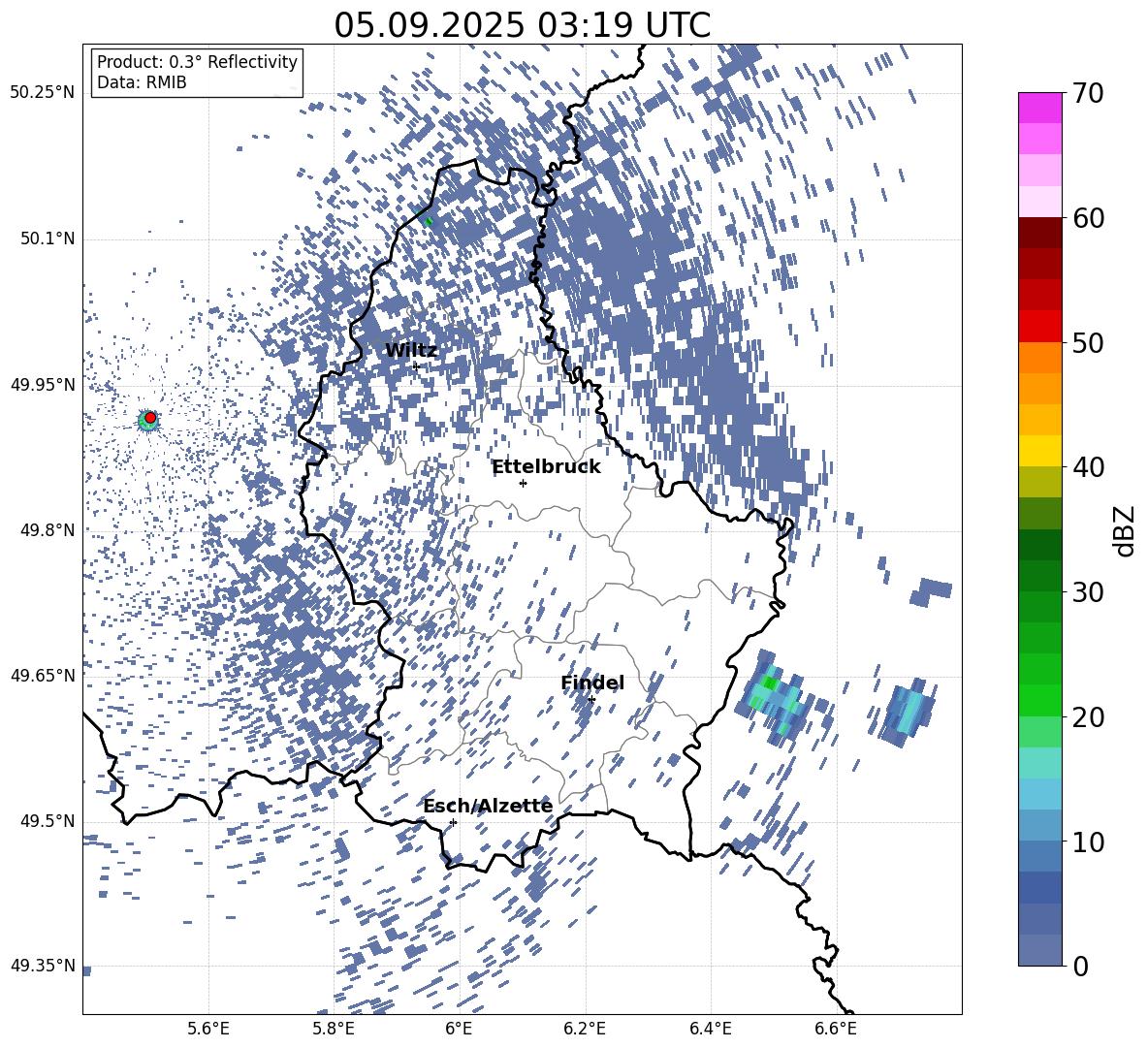1148x1048 pixels.
Task: Click the Ettelbruck station cross marker
Action: (x=523, y=483)
